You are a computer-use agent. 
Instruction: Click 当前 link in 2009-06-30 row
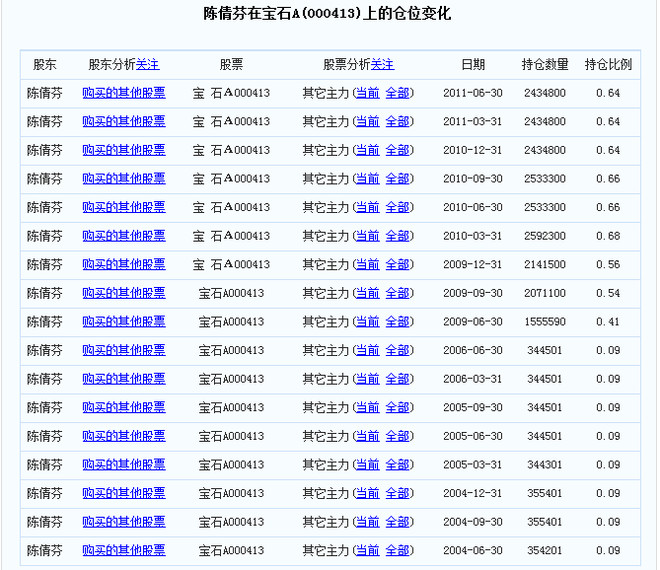tap(368, 322)
